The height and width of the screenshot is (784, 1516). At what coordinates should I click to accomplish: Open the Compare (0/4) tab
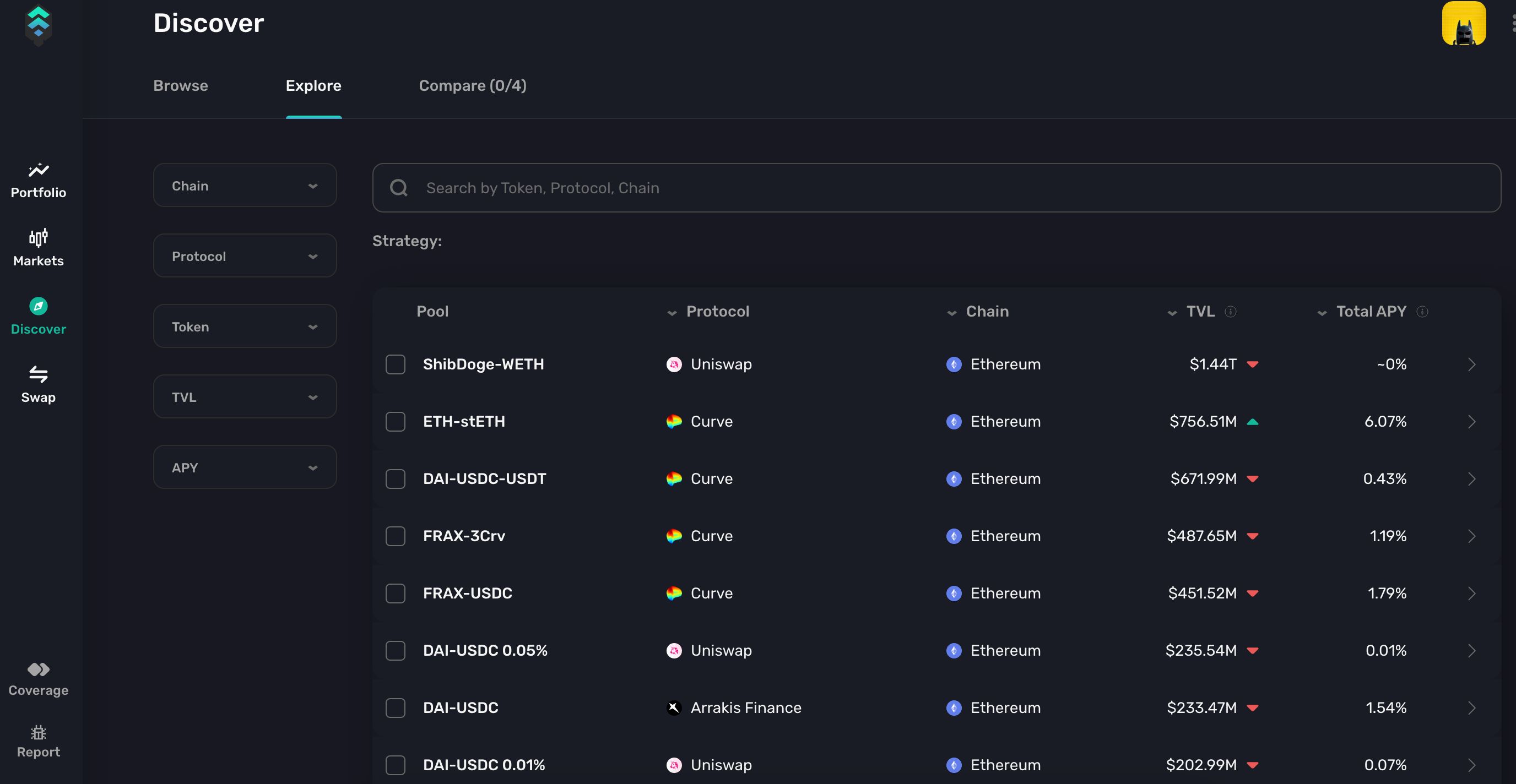click(472, 86)
